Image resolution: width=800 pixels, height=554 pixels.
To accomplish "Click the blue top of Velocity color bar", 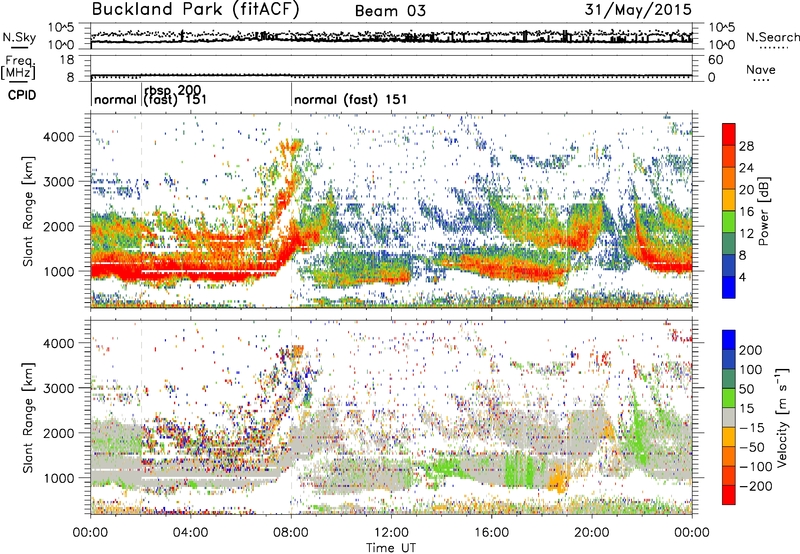I will point(729,340).
